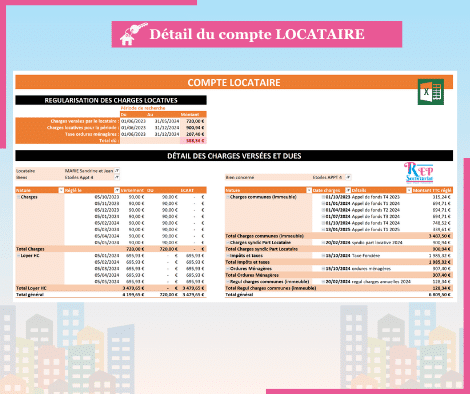Image resolution: width=470 pixels, height=394 pixels.
Task: Click the 'Charges locatives pour la période' label
Action: [82, 128]
